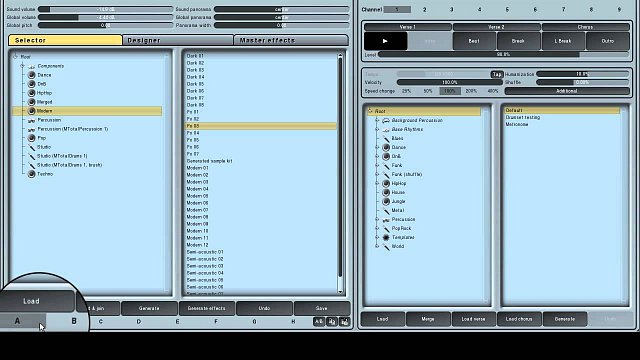Click the copy preset icon beside A/B
Screen dimensions: 640x360
coord(332,322)
